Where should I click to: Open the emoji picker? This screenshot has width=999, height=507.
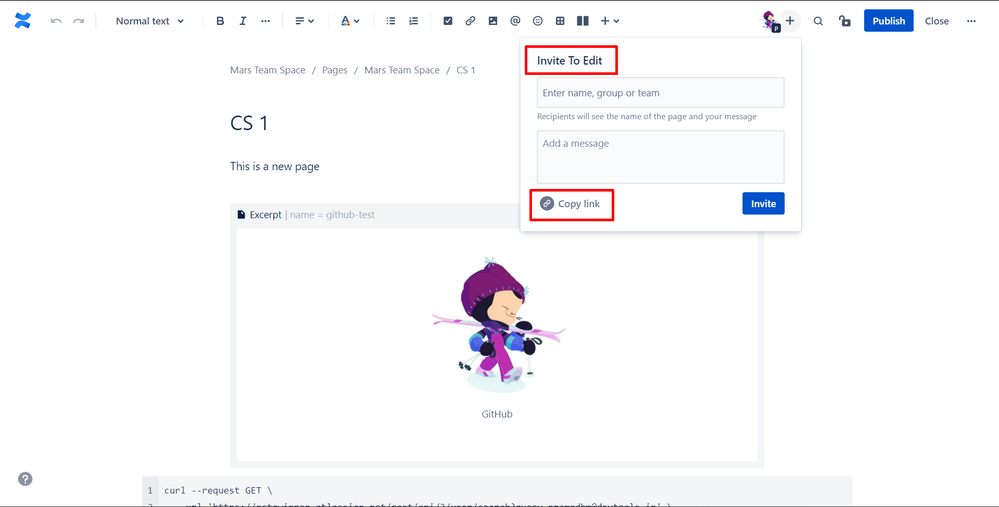538,21
